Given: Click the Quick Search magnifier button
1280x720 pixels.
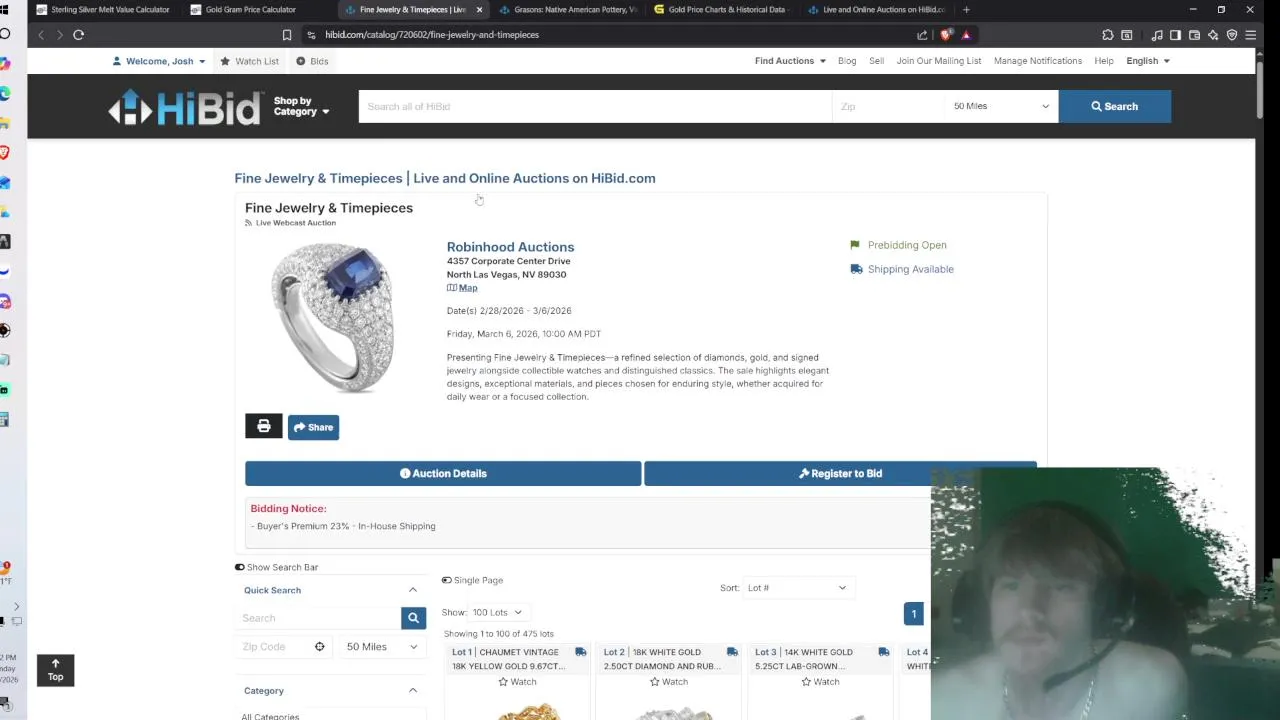Looking at the screenshot, I should [413, 618].
